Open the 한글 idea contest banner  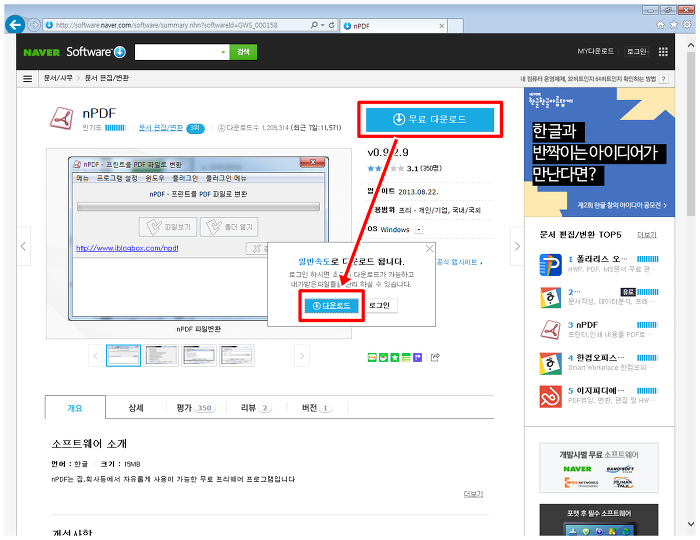tap(599, 152)
